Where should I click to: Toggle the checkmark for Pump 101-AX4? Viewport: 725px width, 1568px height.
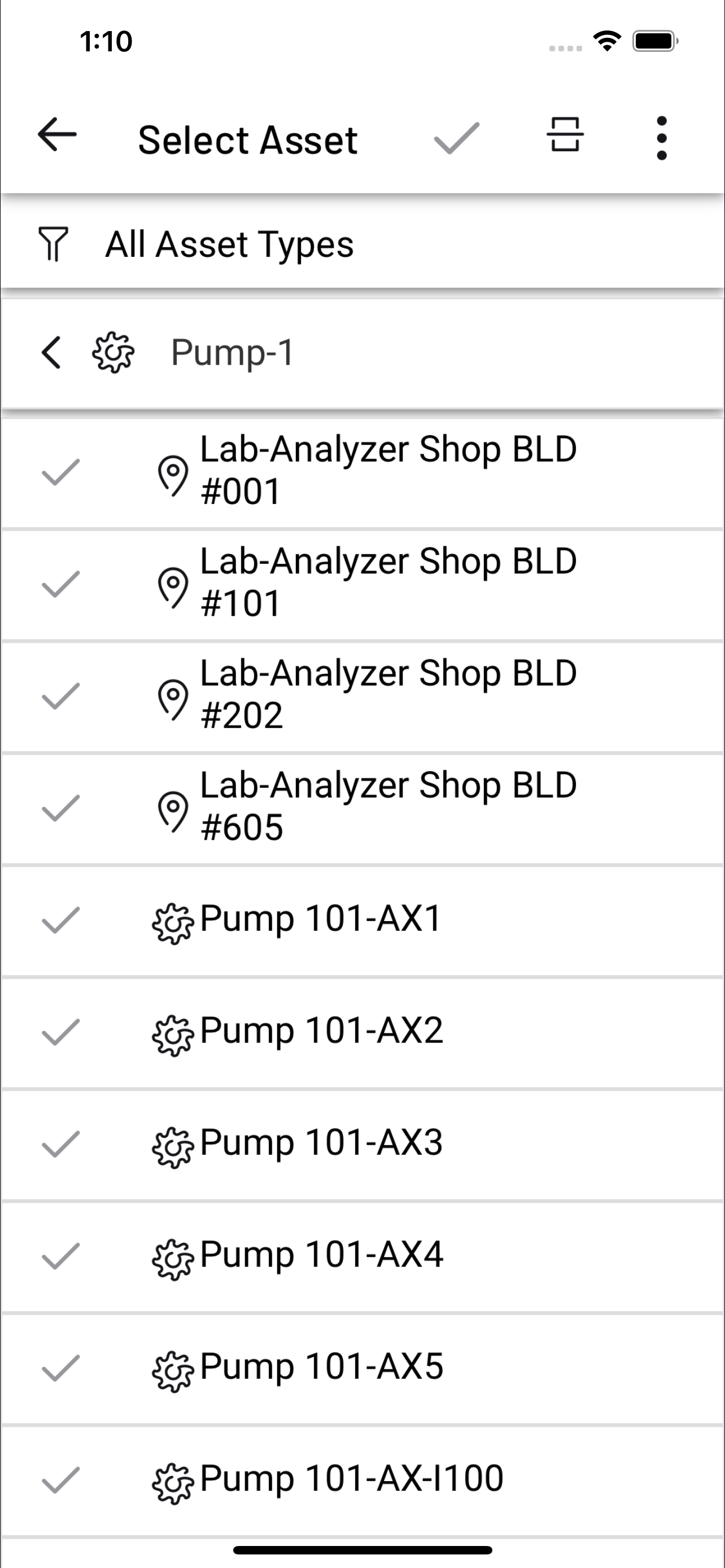(60, 1256)
